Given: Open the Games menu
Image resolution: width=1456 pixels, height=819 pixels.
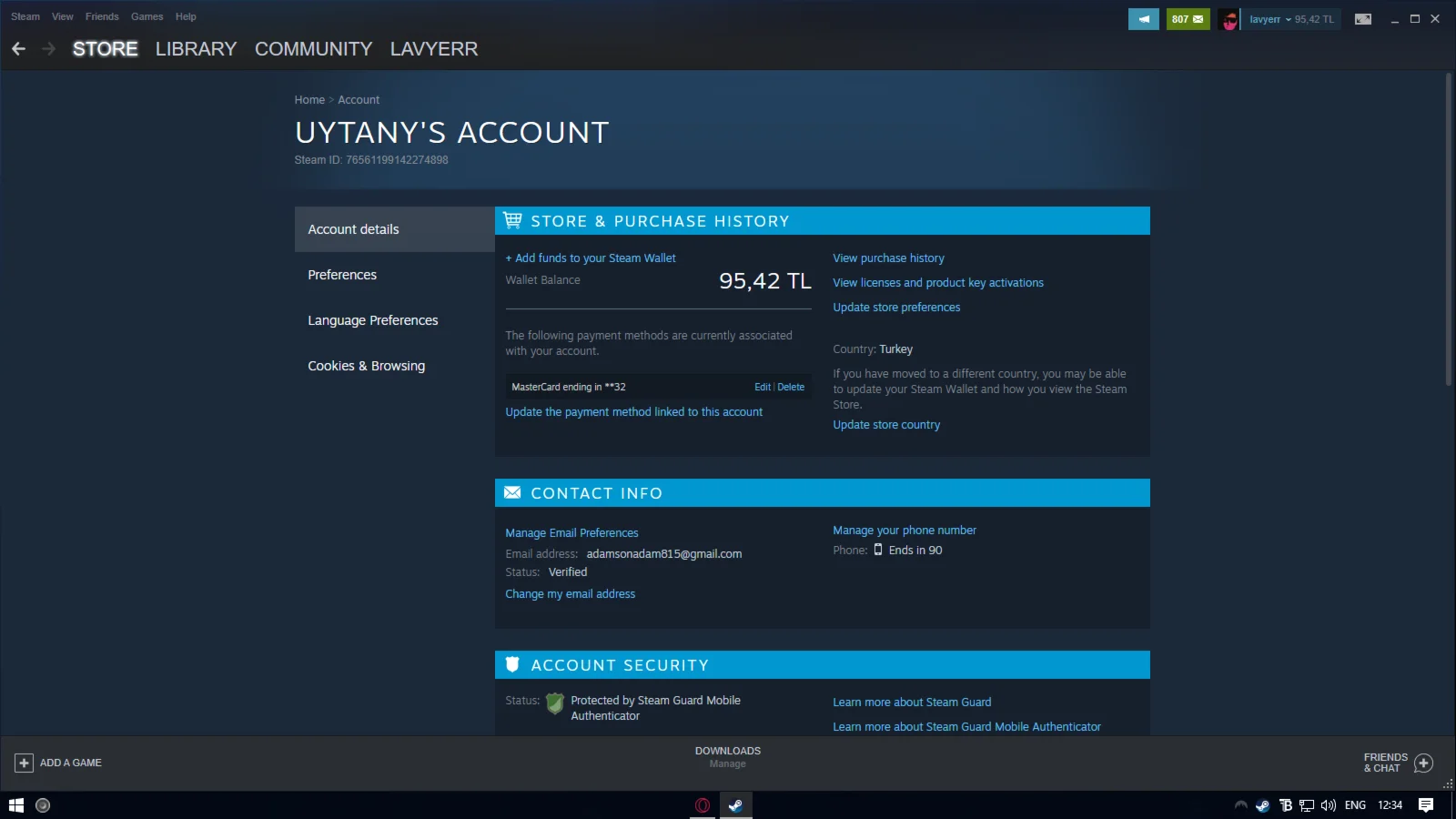Looking at the screenshot, I should pos(147,16).
